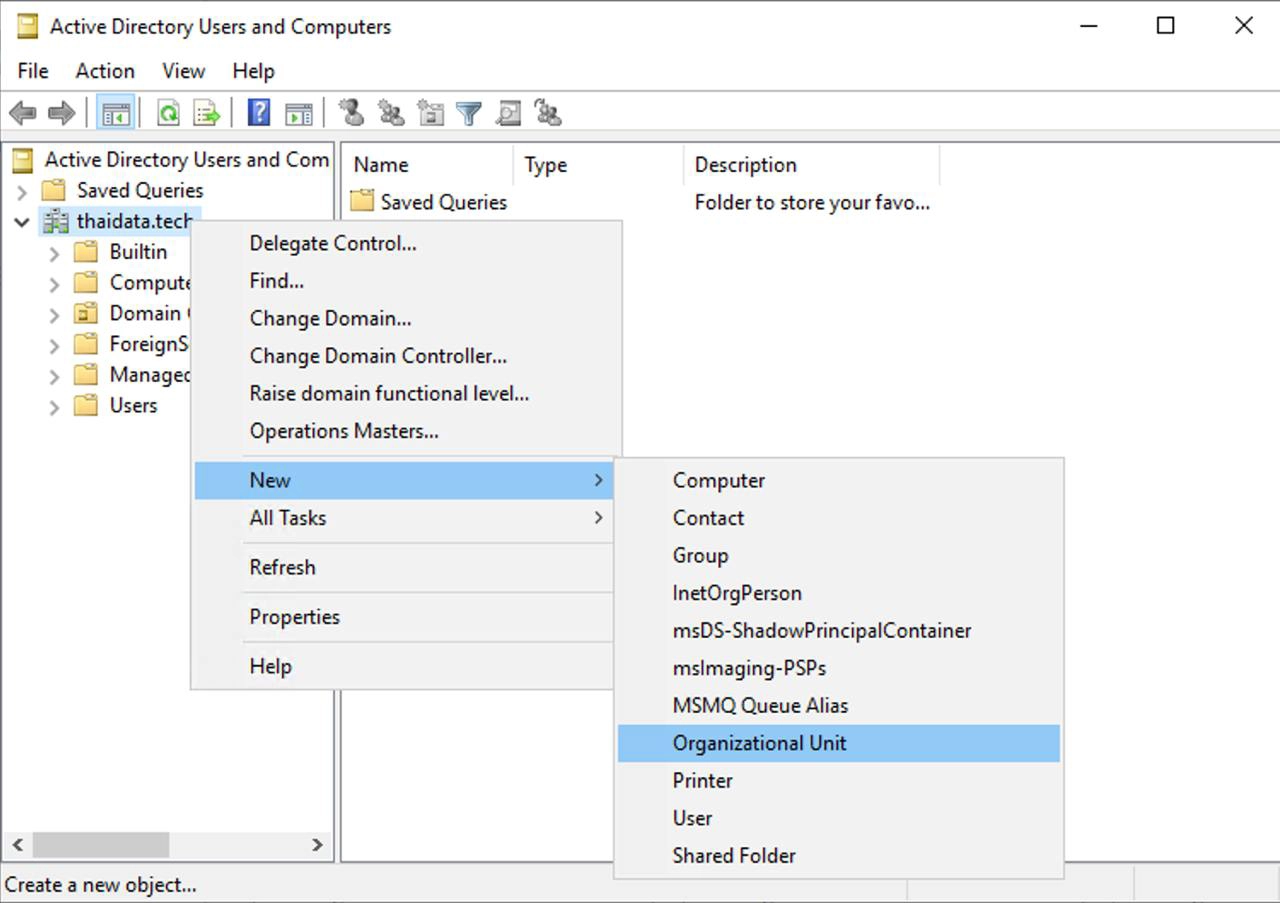This screenshot has width=1280, height=903.
Task: Open the New submenu entry
Action: pos(405,480)
